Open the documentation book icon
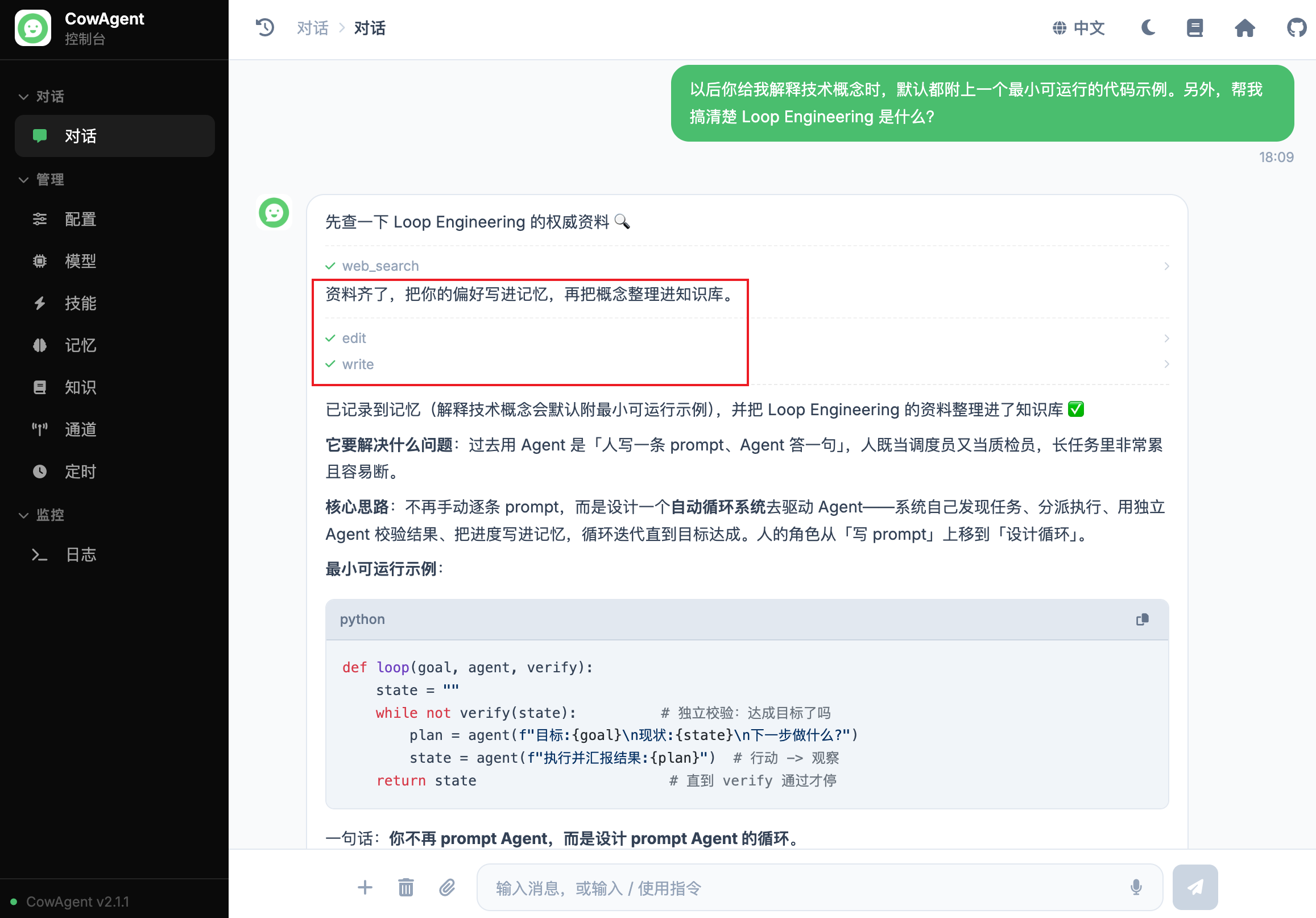Image resolution: width=1316 pixels, height=918 pixels. 1195,27
